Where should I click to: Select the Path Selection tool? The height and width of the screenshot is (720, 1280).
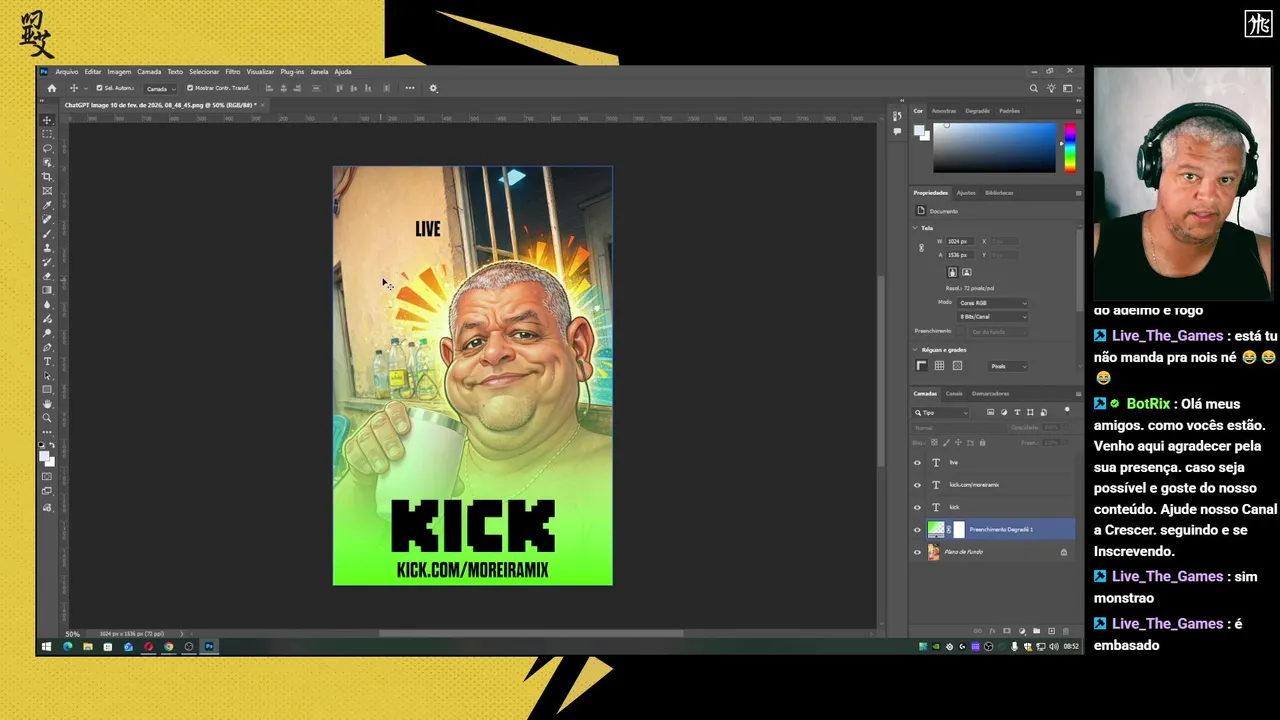(x=47, y=376)
